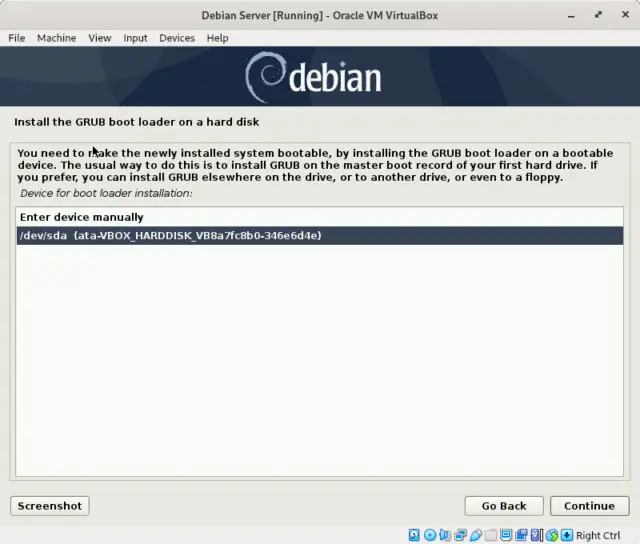Click the keyboard capture arrow icon

click(x=567, y=535)
